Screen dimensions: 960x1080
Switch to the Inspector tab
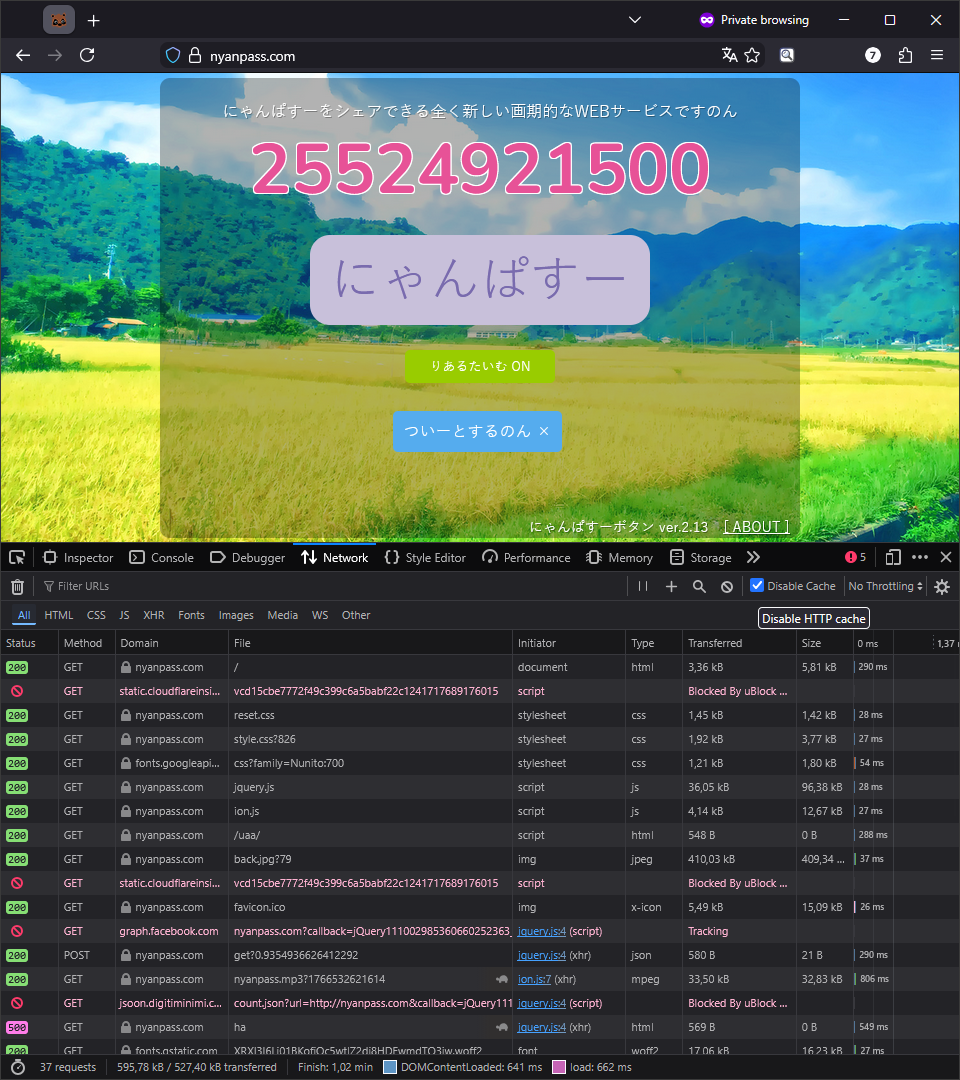(x=78, y=557)
